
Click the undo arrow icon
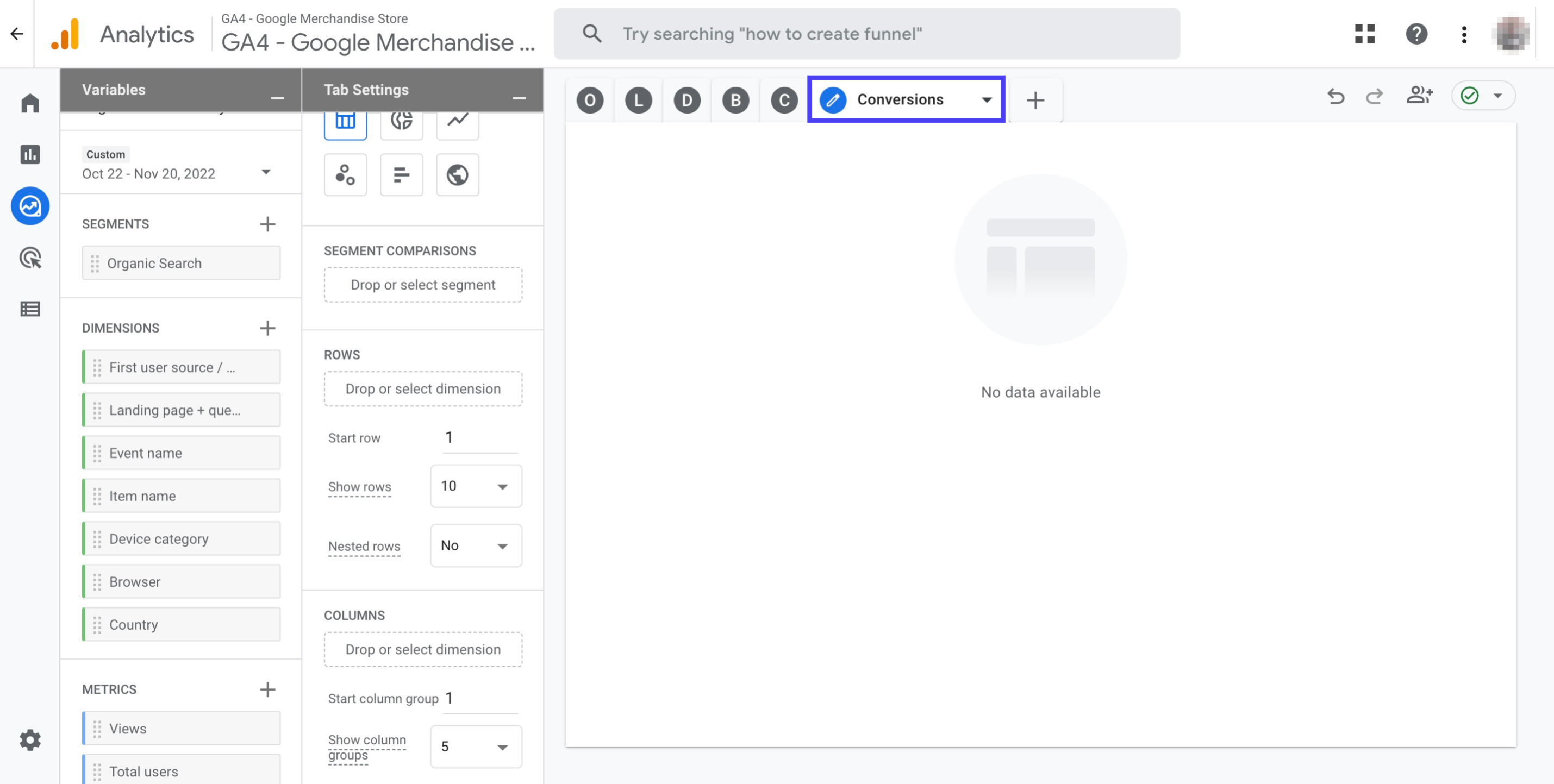tap(1335, 95)
